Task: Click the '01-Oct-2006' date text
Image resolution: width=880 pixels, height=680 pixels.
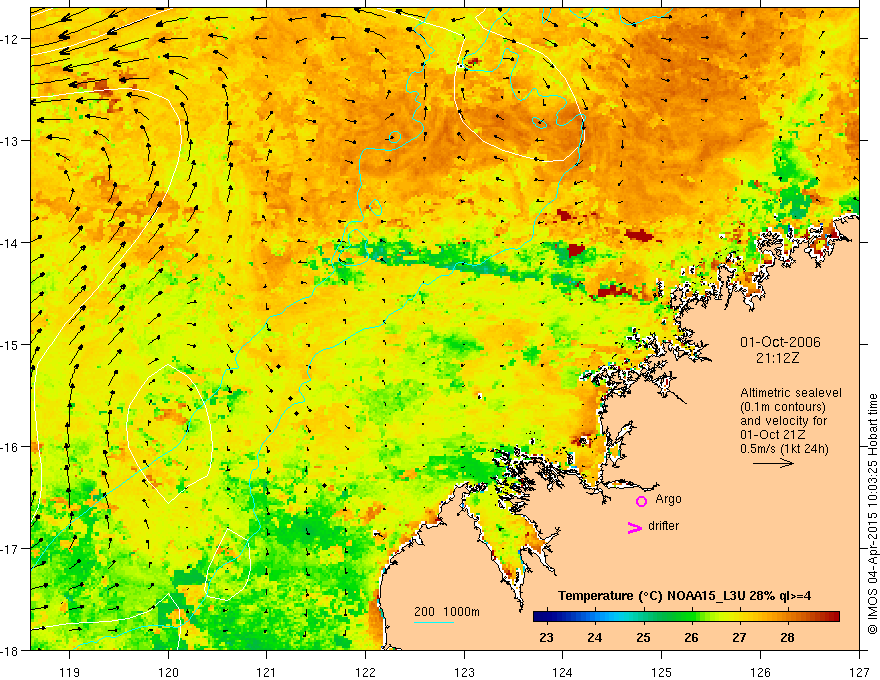Action: pos(780,342)
